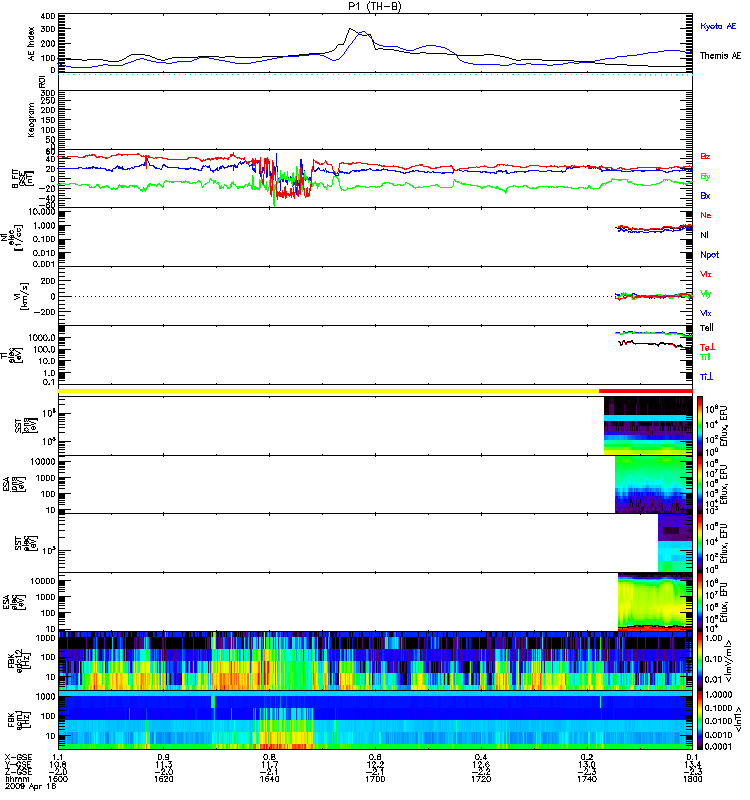Click the red Ne legend label
The width and height of the screenshot is (750, 800).
click(706, 215)
